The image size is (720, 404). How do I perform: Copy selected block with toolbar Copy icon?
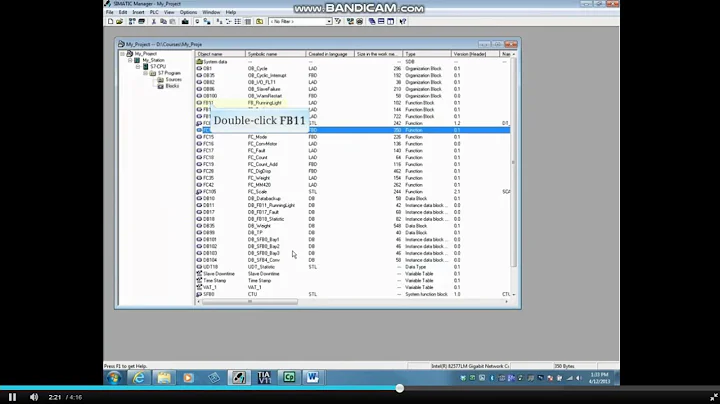point(163,22)
